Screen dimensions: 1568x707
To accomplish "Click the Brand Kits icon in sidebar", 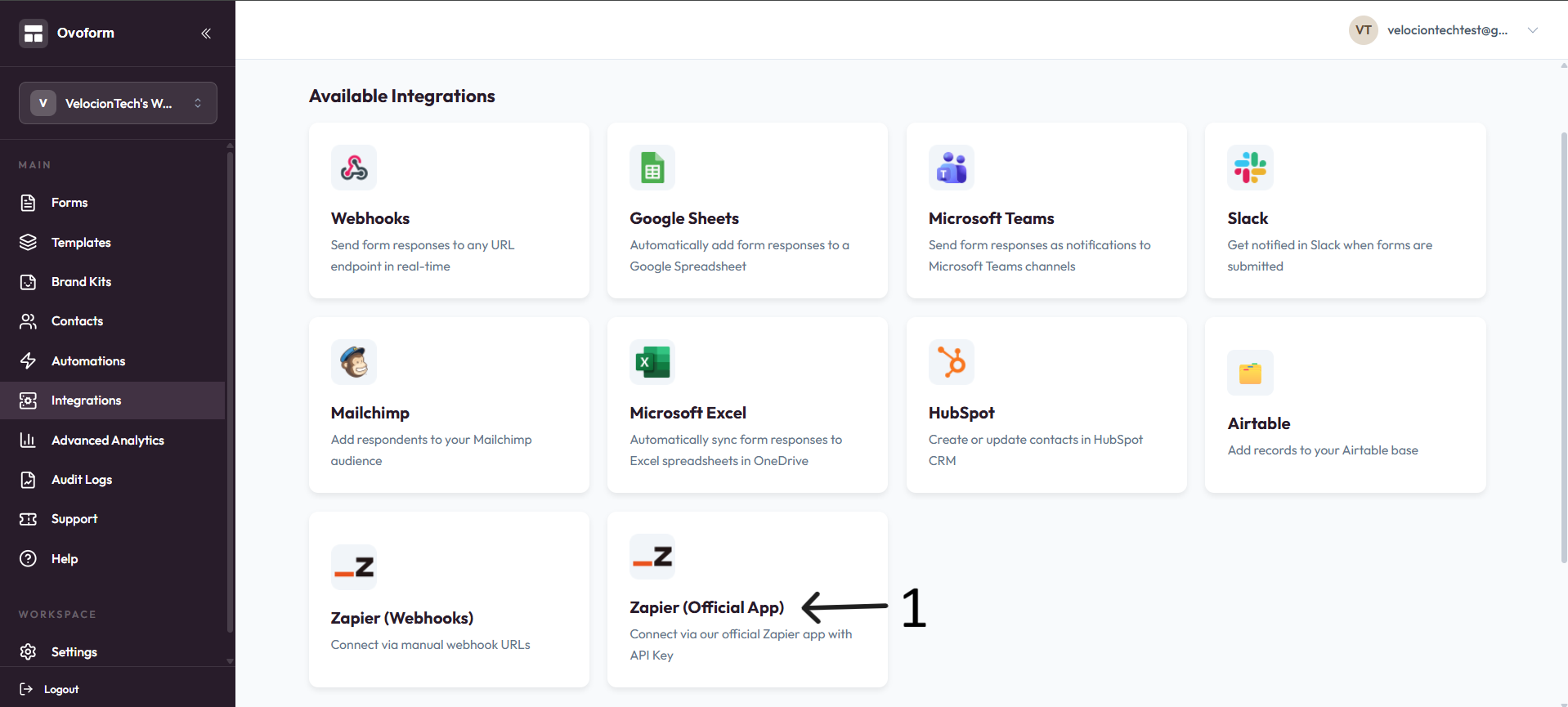I will [x=28, y=282].
